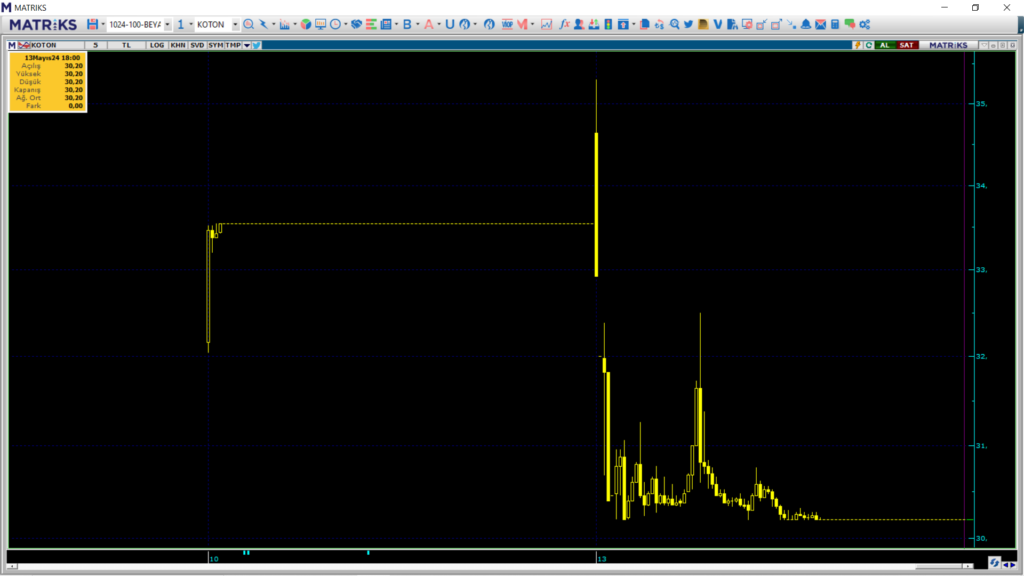Click the green AL buy button
Screen dimensions: 1024x576
point(885,45)
